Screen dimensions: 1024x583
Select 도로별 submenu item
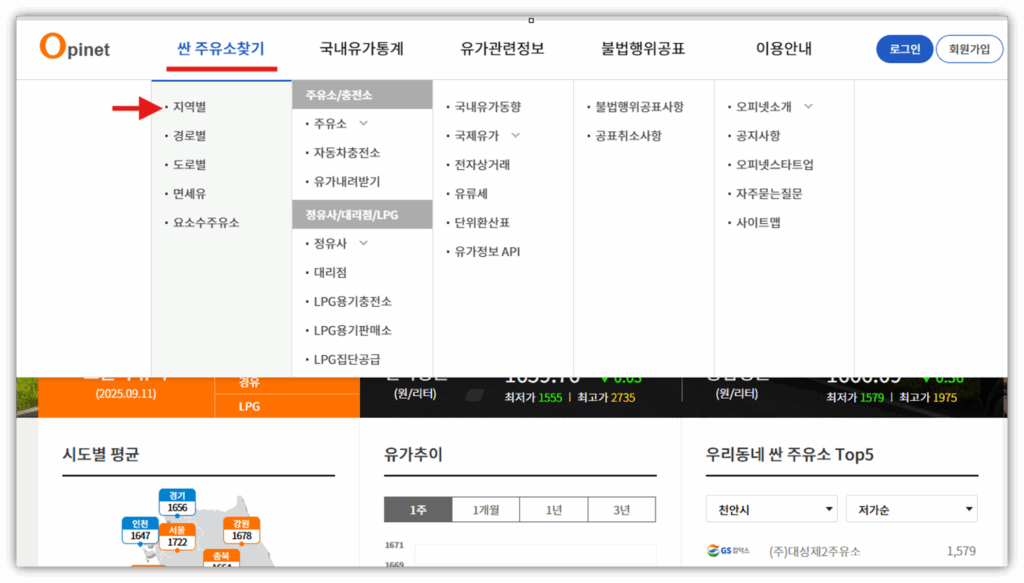pyautogui.click(x=189, y=165)
